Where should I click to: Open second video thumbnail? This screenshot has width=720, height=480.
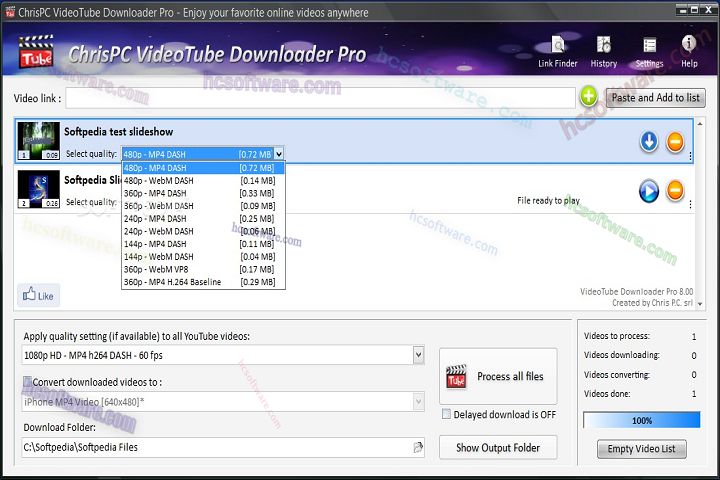(x=39, y=189)
